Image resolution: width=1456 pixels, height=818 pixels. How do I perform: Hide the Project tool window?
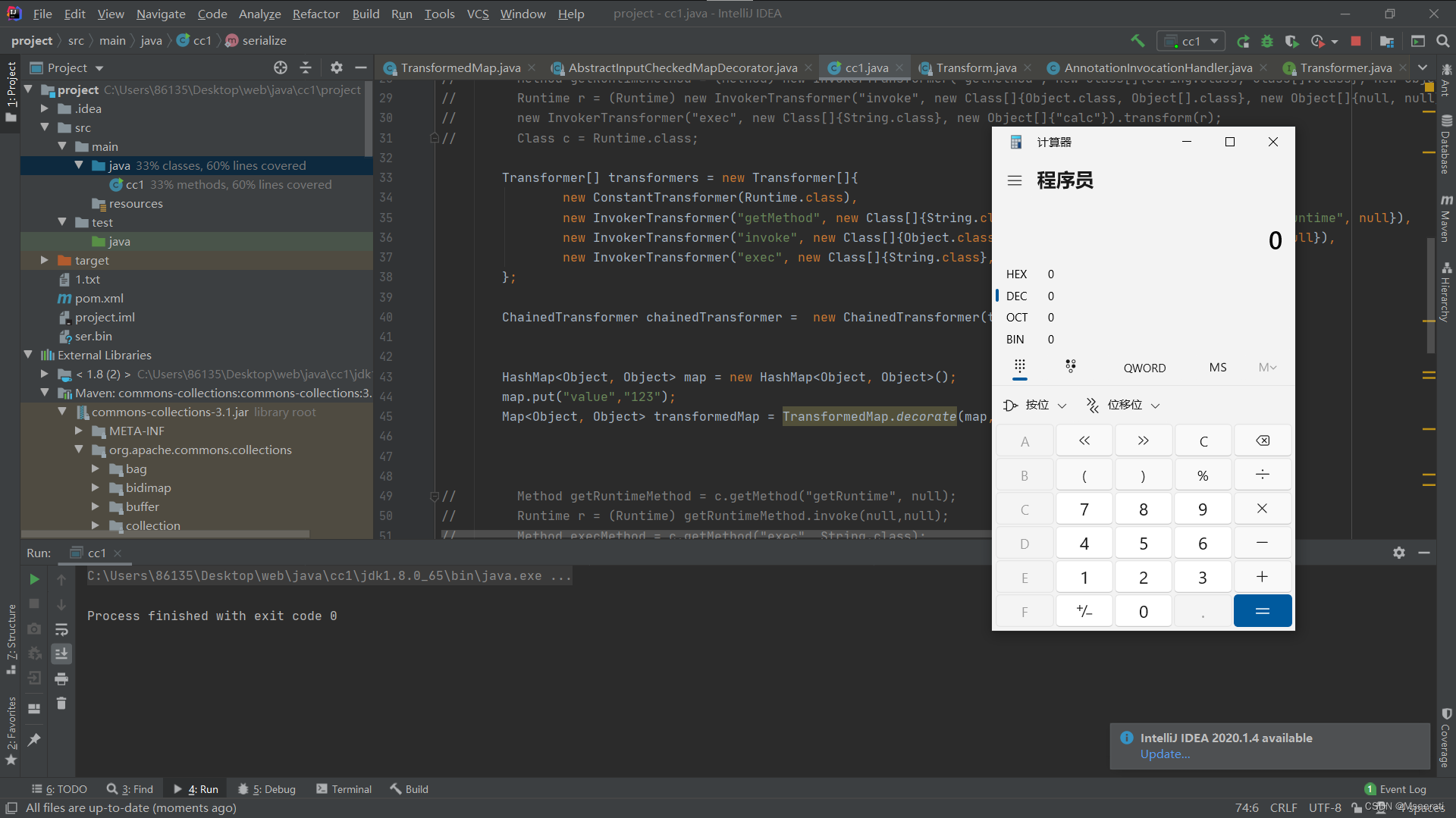click(361, 67)
